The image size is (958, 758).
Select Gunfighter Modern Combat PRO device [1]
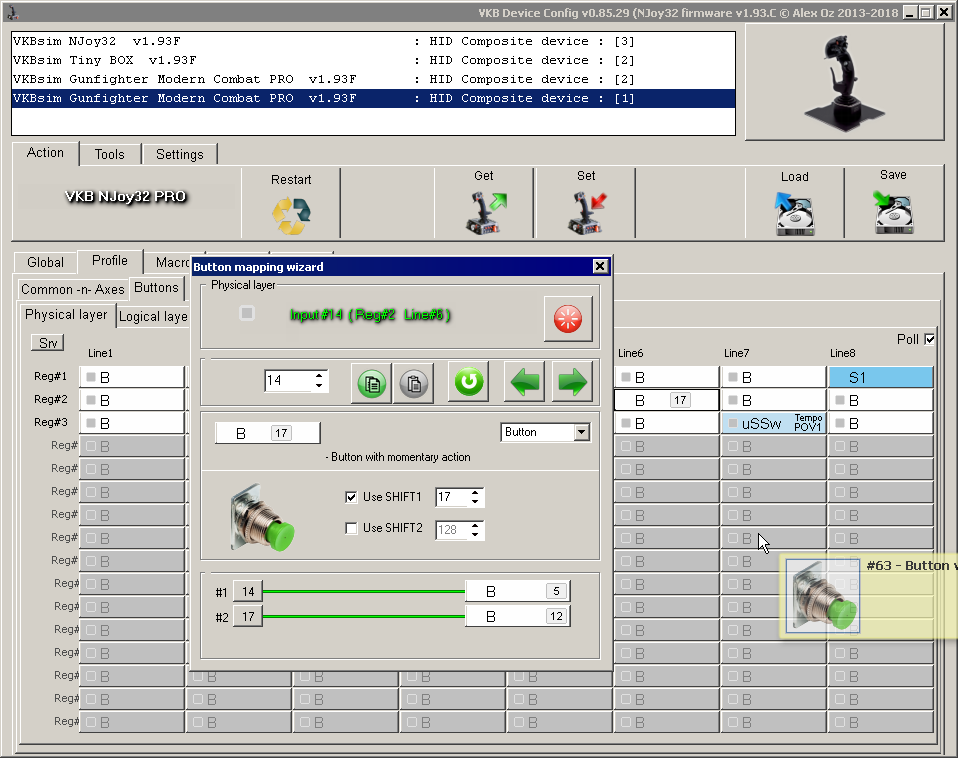(x=373, y=98)
